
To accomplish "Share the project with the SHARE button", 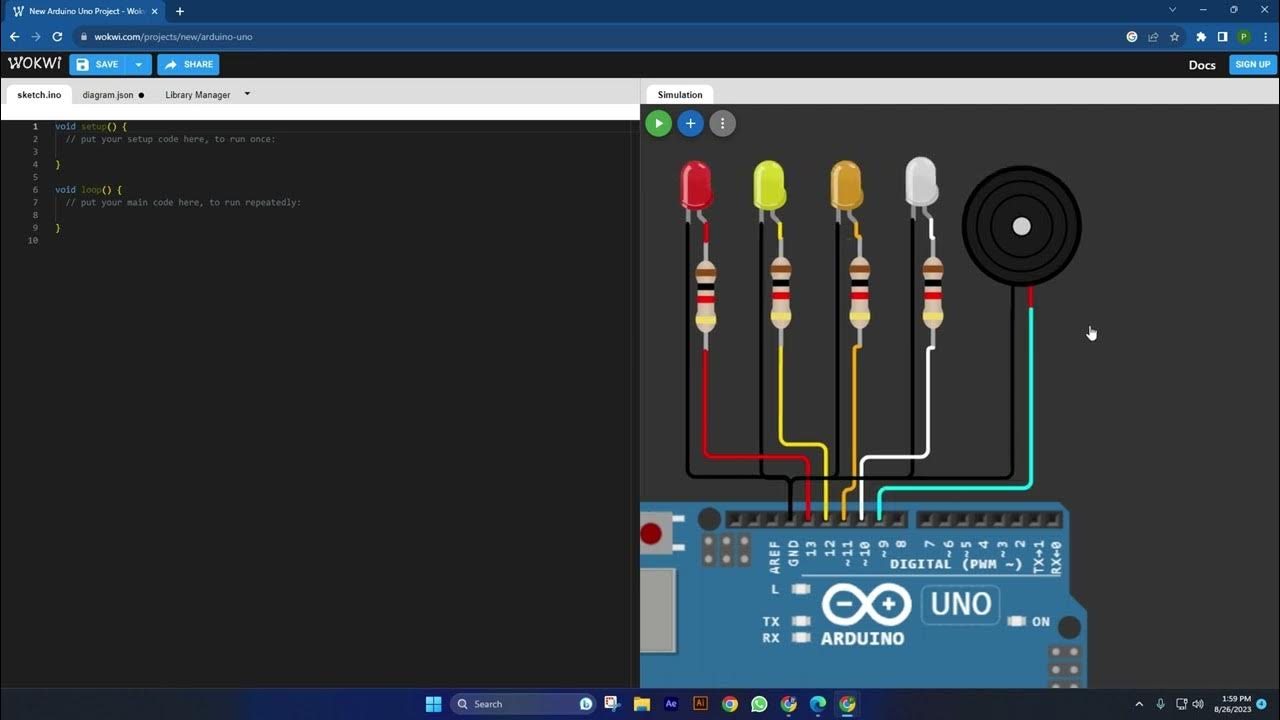I will tap(188, 64).
